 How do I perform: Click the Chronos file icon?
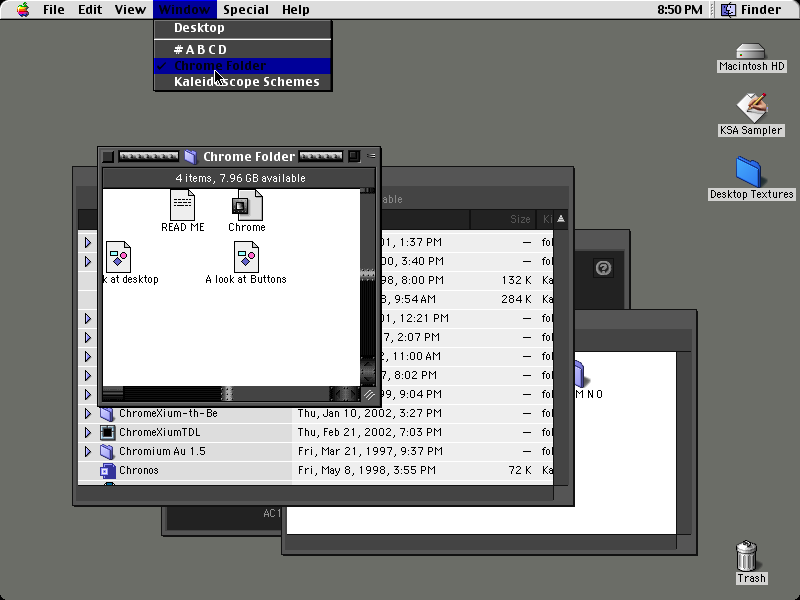click(107, 470)
